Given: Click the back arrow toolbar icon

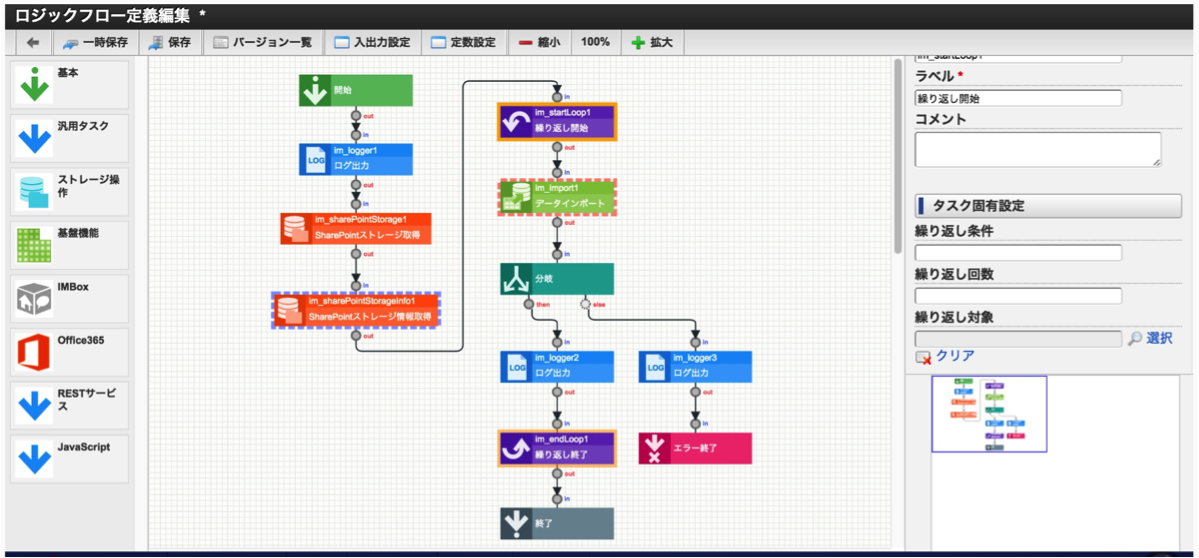Looking at the screenshot, I should tap(33, 43).
